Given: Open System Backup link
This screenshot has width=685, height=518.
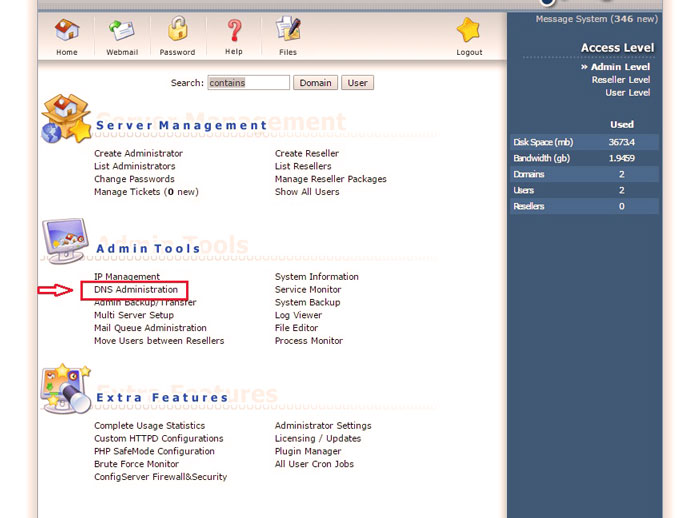Looking at the screenshot, I should (x=308, y=302).
